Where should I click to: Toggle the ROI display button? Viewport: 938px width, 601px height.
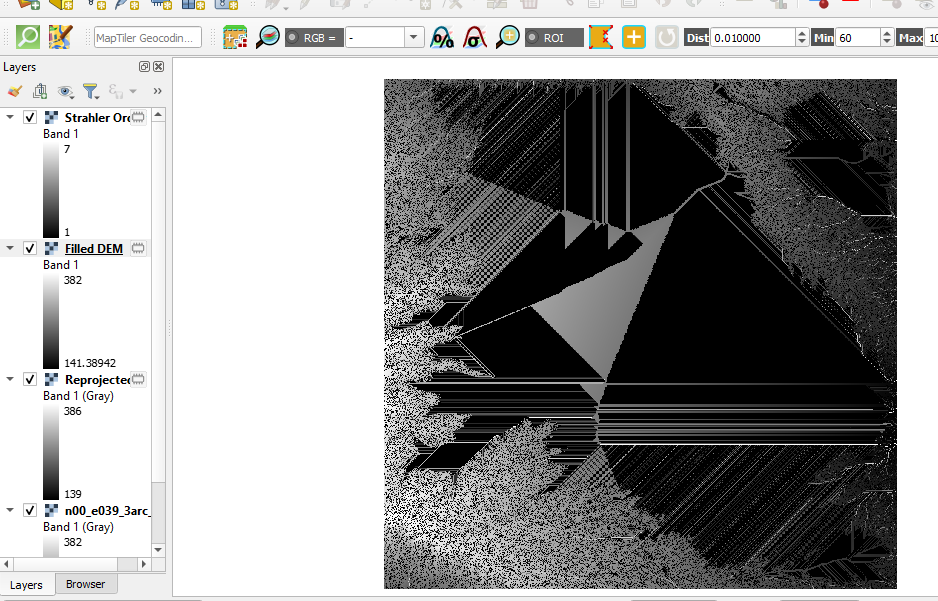(554, 38)
